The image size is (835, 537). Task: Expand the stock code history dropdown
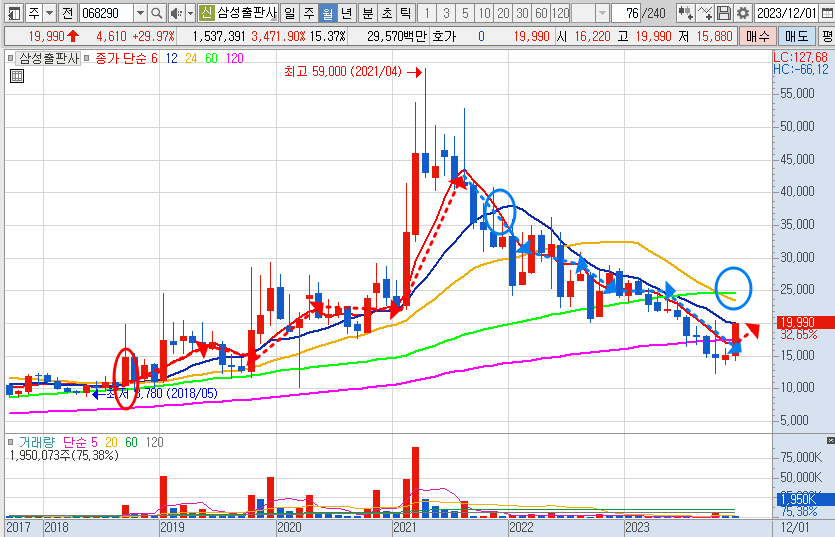(x=140, y=13)
